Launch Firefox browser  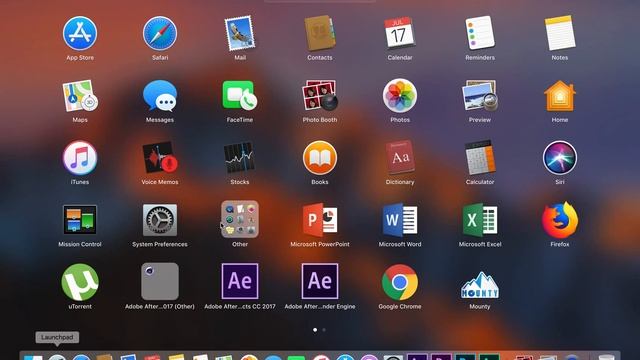(x=560, y=220)
